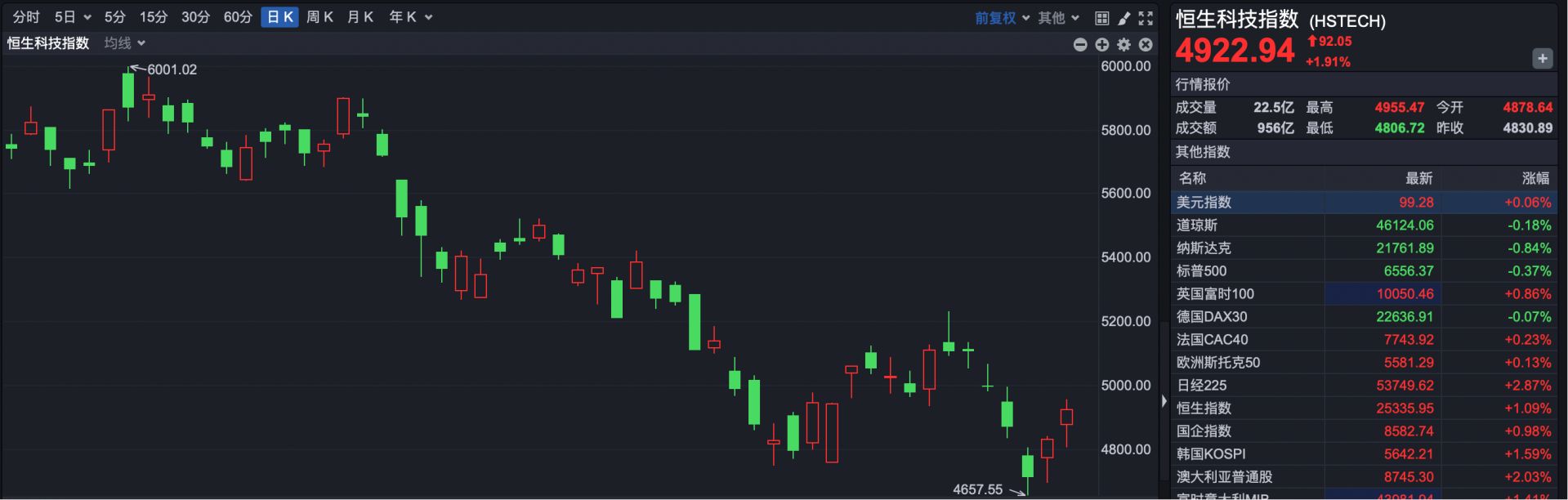Zoom in chart with plus icon
The height and width of the screenshot is (500, 1568).
tap(1102, 45)
